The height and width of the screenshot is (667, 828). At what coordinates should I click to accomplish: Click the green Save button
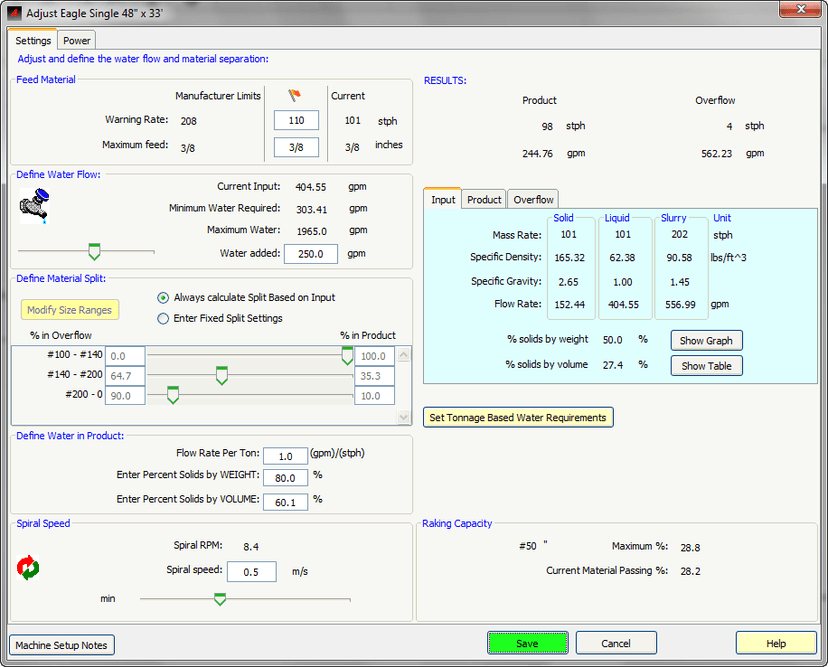coord(527,643)
